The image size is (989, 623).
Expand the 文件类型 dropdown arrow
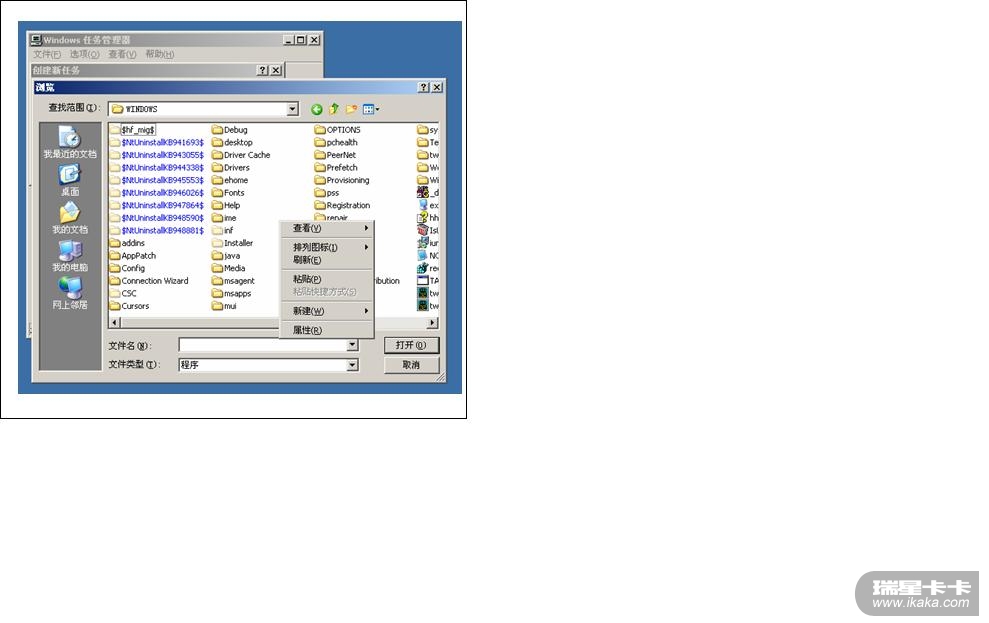[x=353, y=364]
